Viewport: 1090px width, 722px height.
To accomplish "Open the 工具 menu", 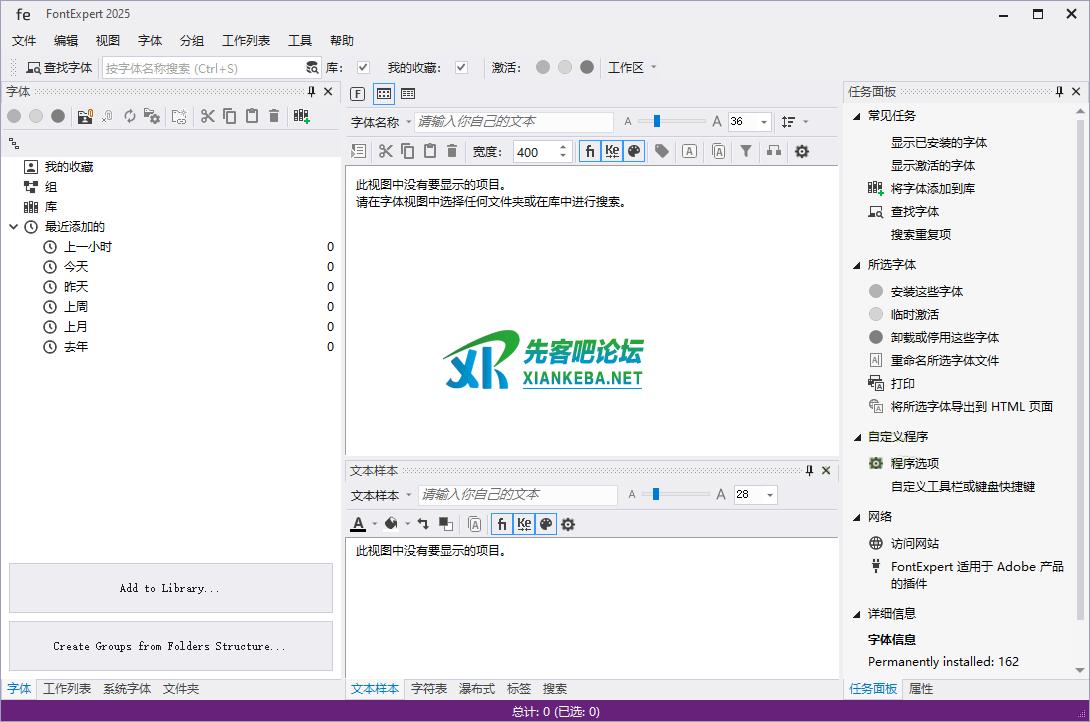I will coord(300,41).
